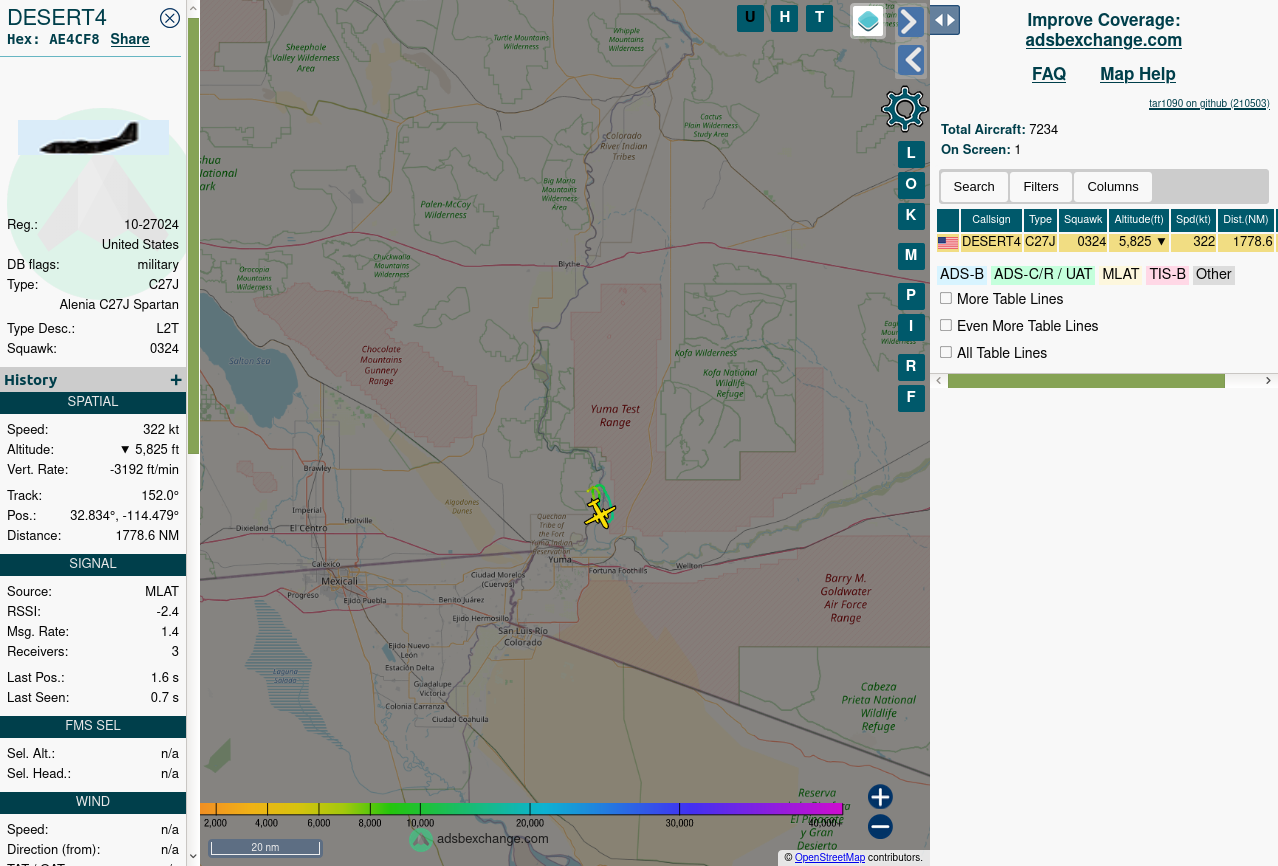Viewport: 1278px width, 866px height.
Task: Sort by the flag column header
Action: [x=948, y=220]
